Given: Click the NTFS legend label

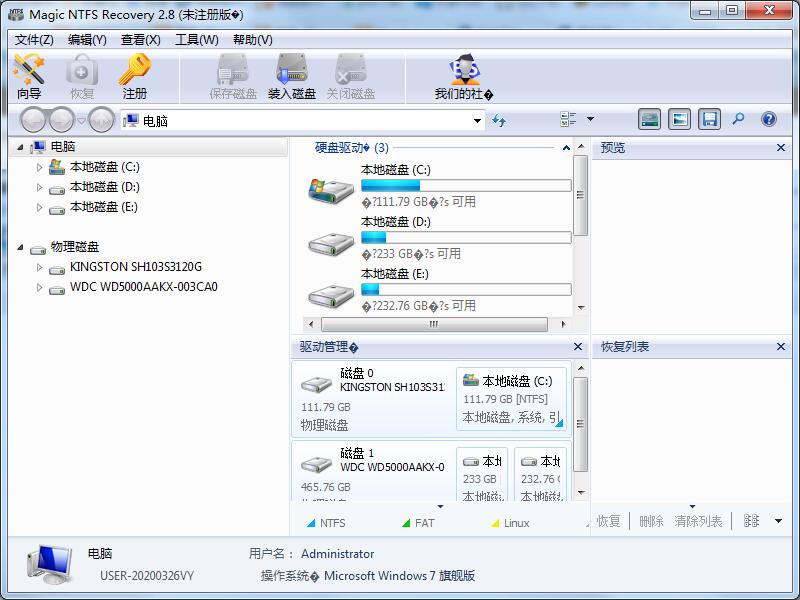Looking at the screenshot, I should coord(333,523).
